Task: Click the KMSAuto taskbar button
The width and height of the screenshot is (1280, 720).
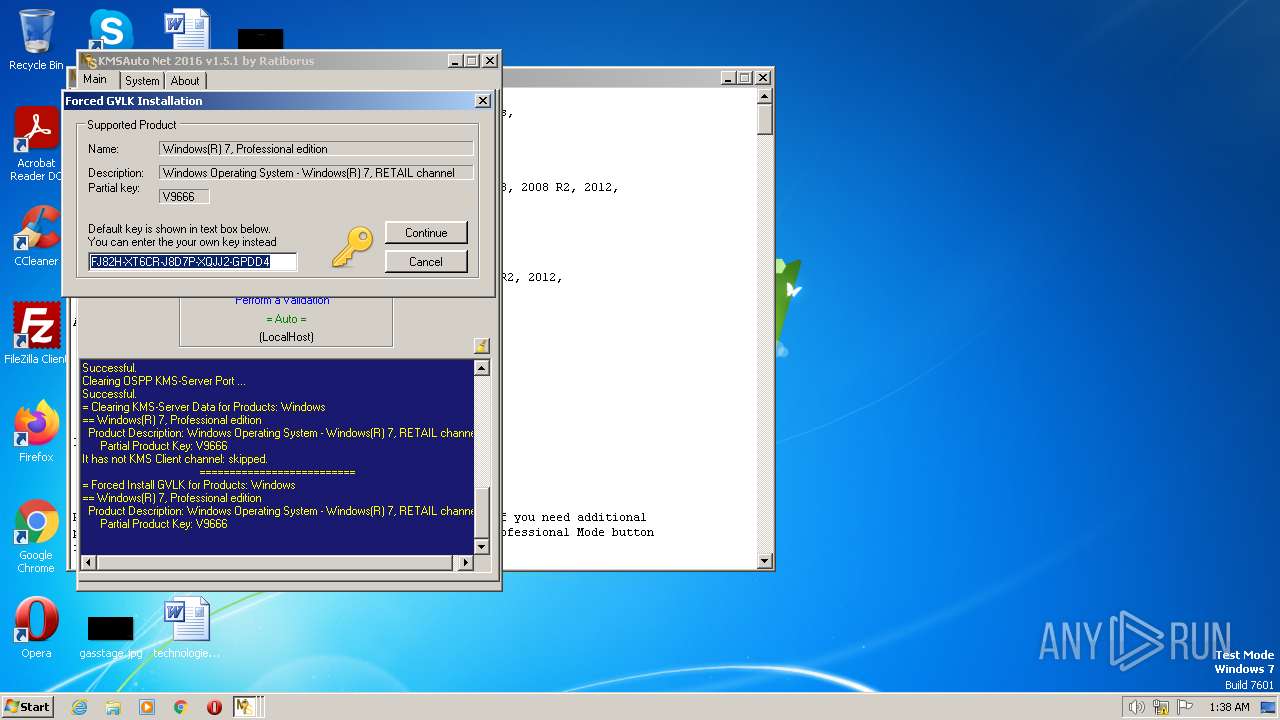Action: tap(246, 706)
